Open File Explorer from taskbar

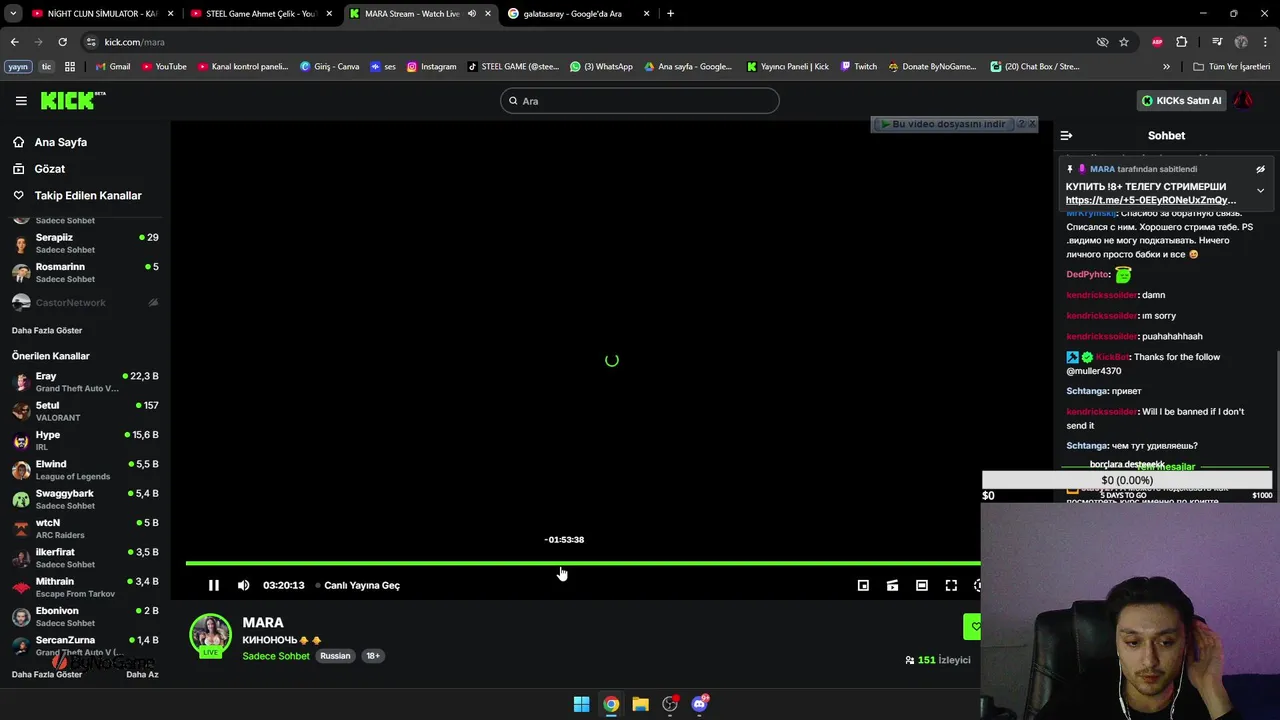coord(640,704)
